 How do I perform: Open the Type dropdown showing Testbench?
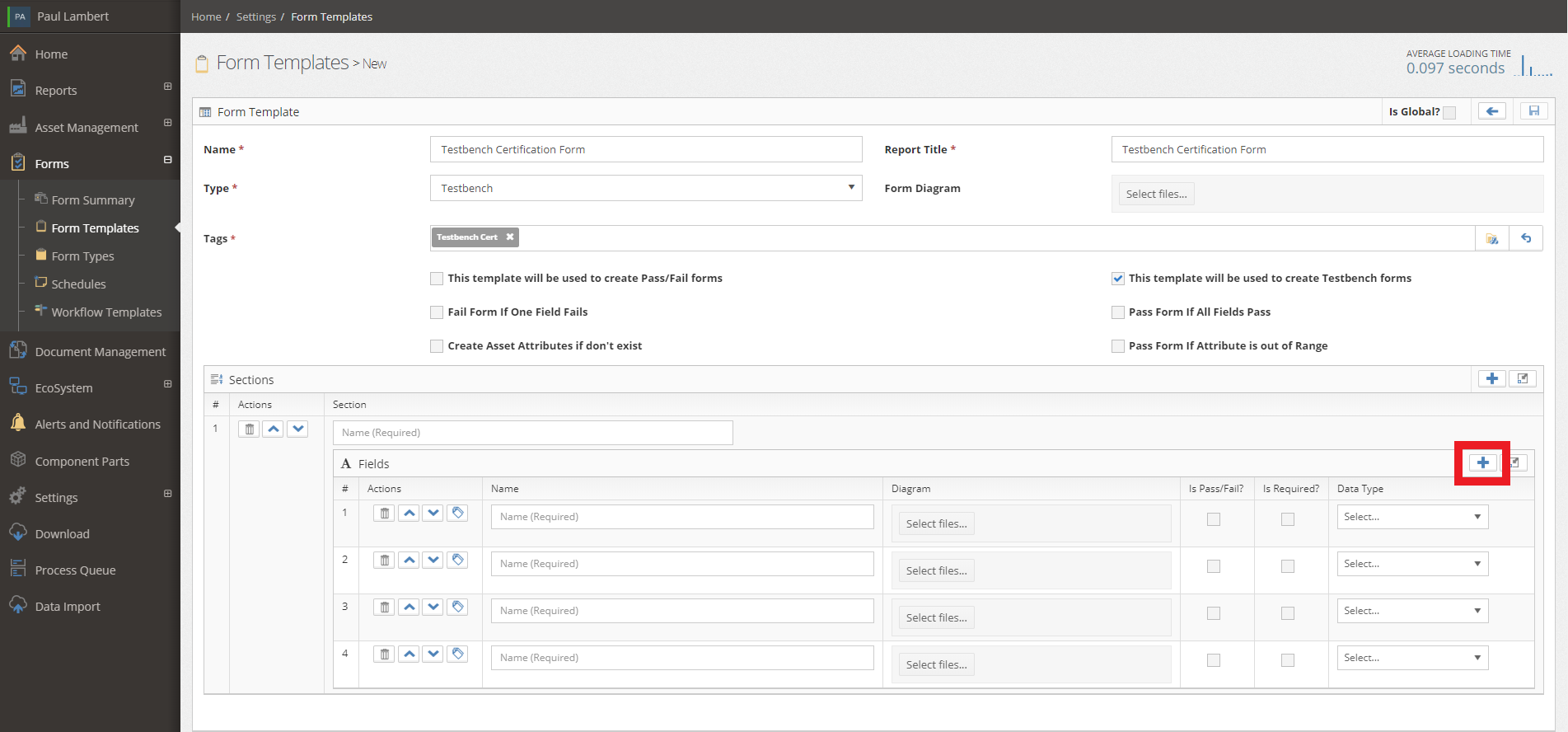(x=646, y=188)
